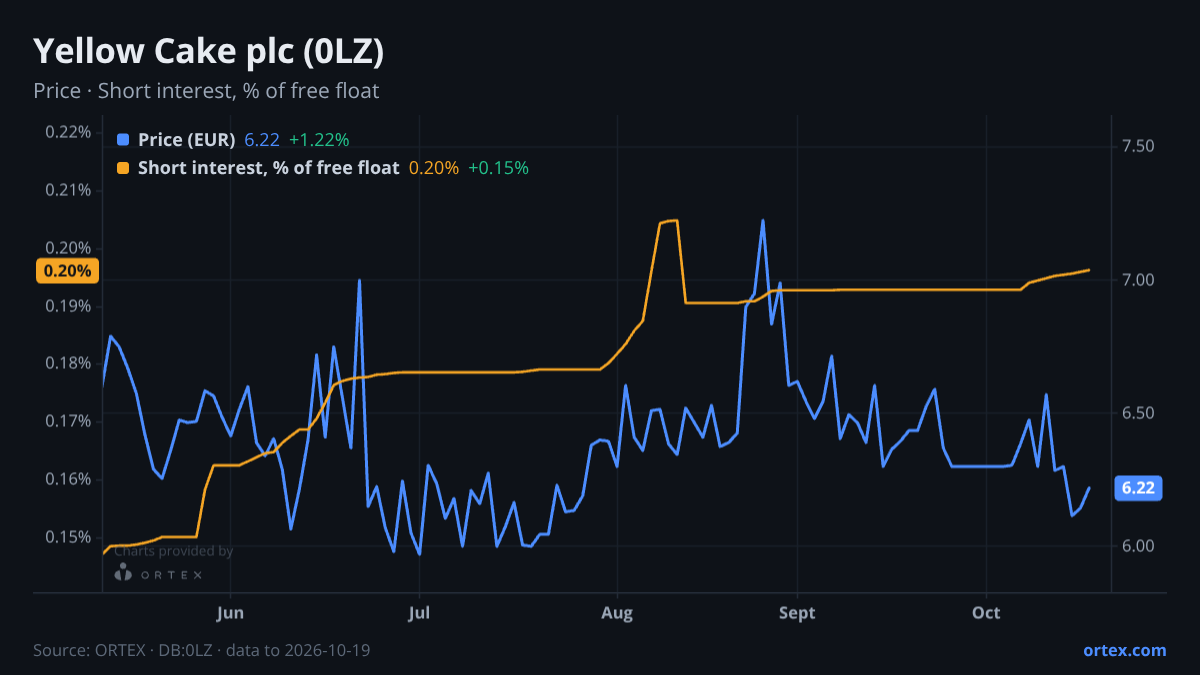Click the Oct x-axis label
The width and height of the screenshot is (1200, 675).
(x=987, y=612)
